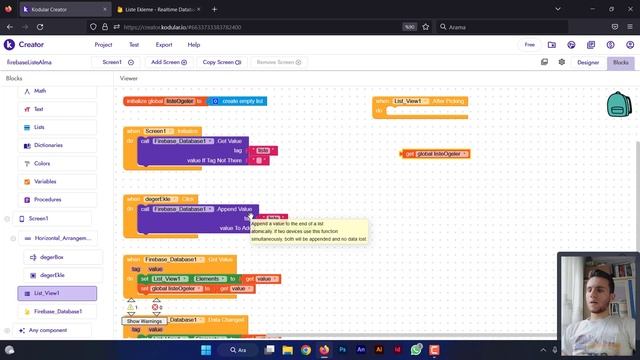Open the Procedures blocks category
This screenshot has width=640, height=360.
pos(57,200)
